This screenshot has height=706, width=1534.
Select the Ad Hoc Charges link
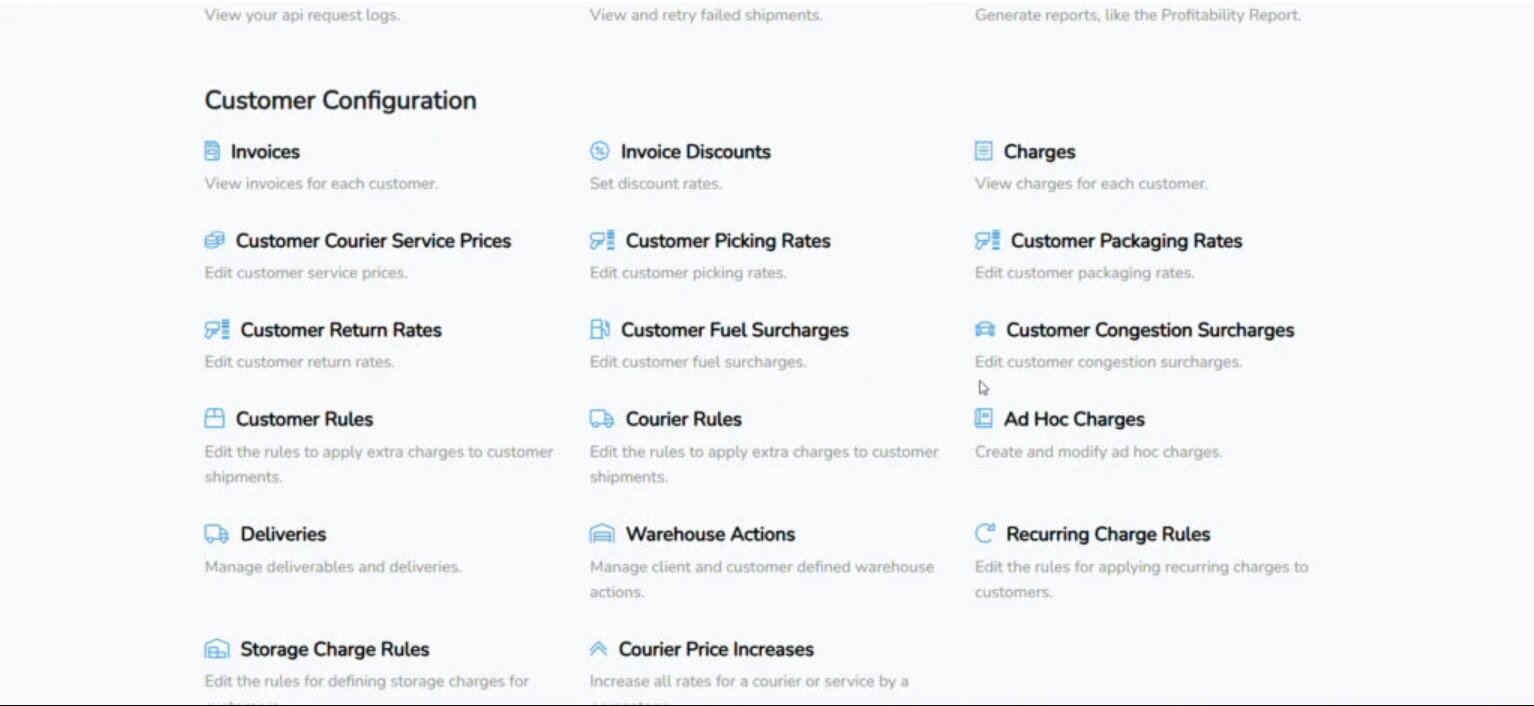tap(1074, 419)
